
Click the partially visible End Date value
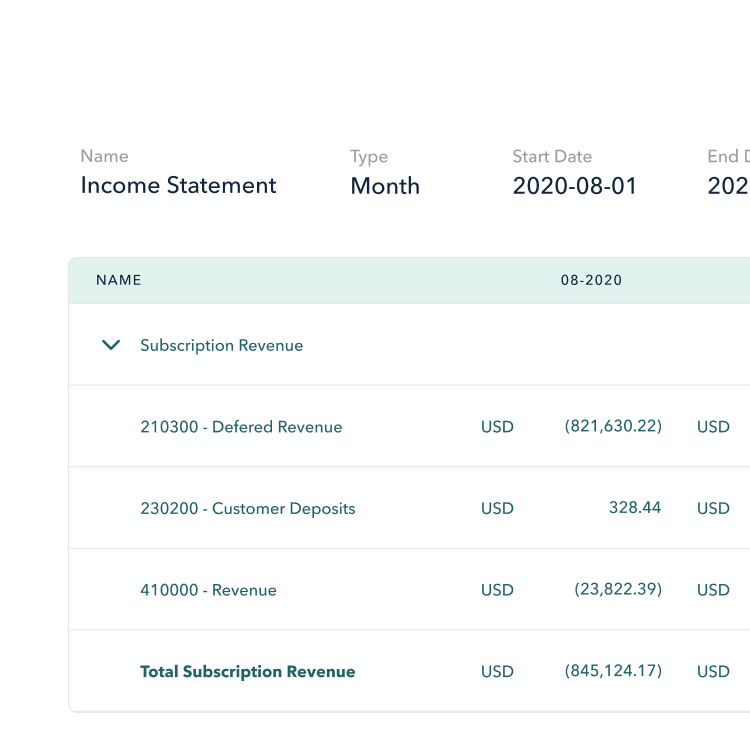(x=728, y=186)
